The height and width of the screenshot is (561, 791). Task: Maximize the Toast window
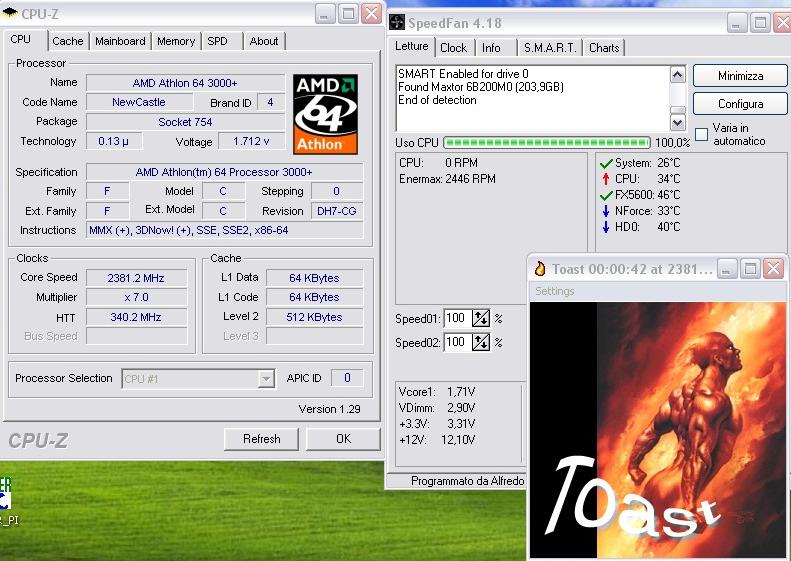pyautogui.click(x=750, y=269)
